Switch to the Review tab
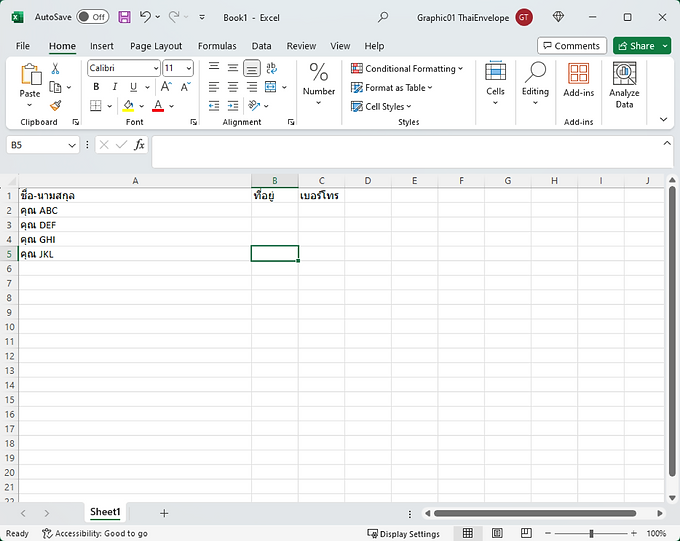 [x=301, y=46]
